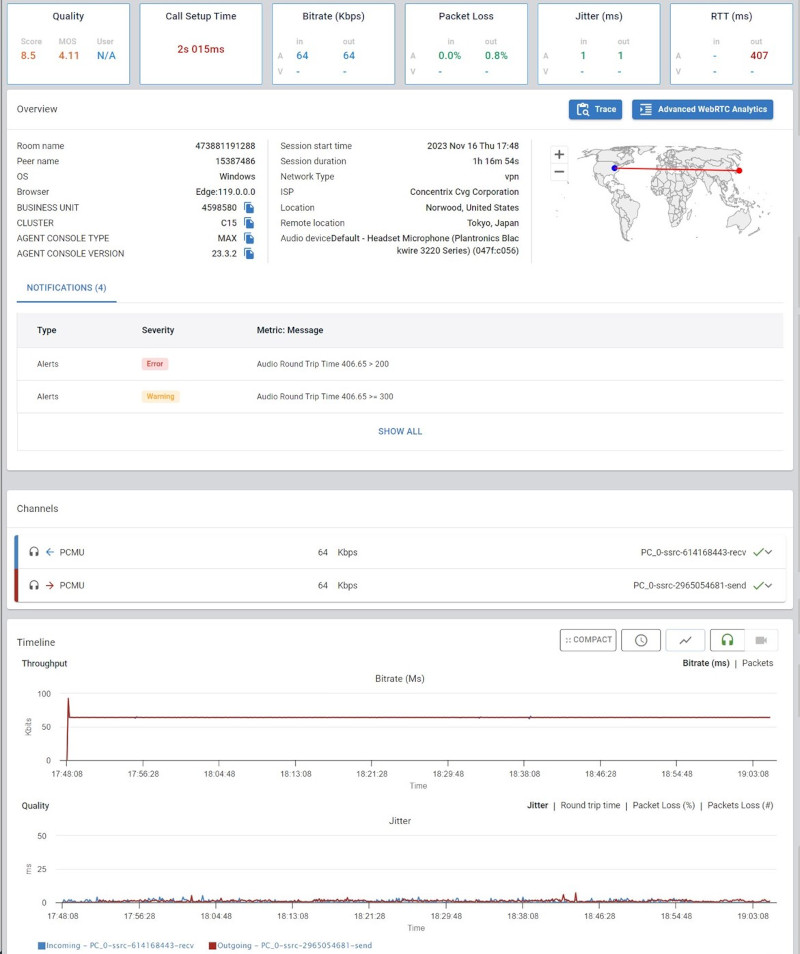The image size is (800, 954).
Task: Click the Warning severity badge
Action: [x=160, y=397]
